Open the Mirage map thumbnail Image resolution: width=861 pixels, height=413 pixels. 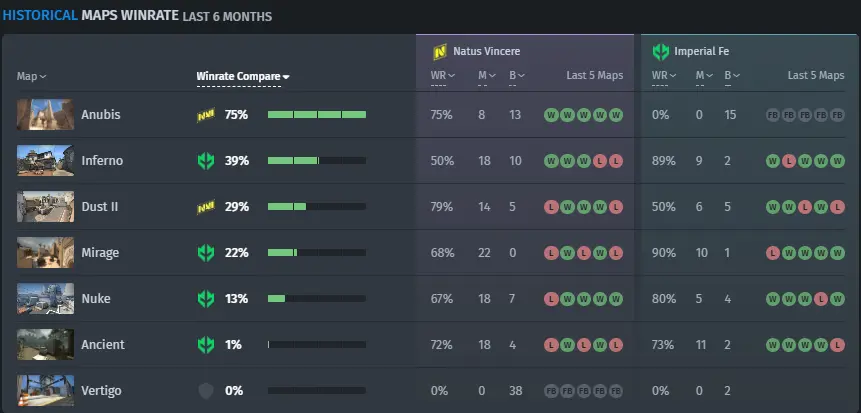point(45,253)
